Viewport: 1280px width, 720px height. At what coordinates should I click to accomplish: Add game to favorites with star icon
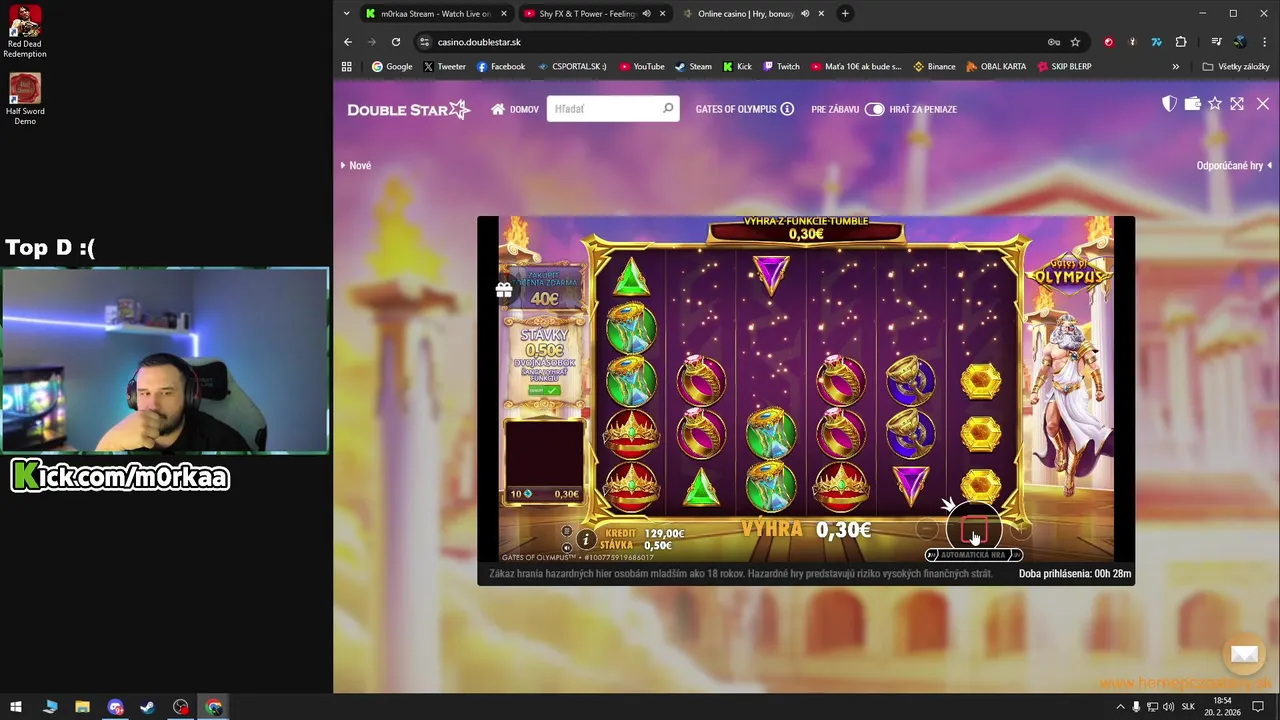(x=1215, y=104)
